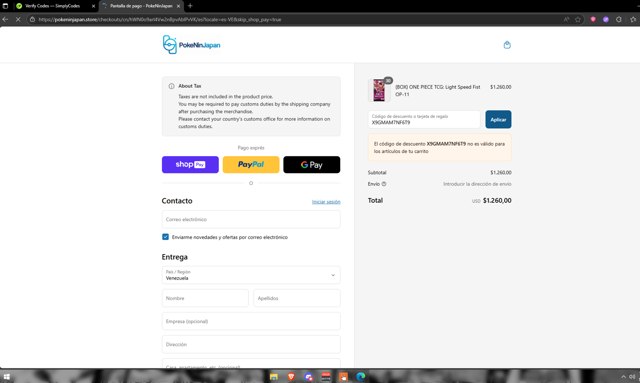Click the volume icon in system tray
This screenshot has height=383, width=640.
[632, 376]
